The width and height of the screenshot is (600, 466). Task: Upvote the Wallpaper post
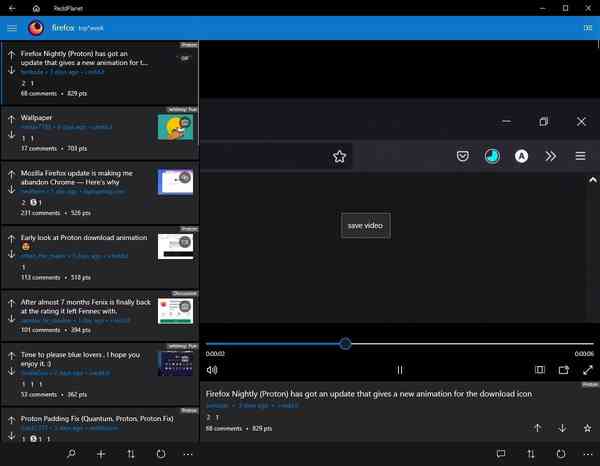pos(10,120)
